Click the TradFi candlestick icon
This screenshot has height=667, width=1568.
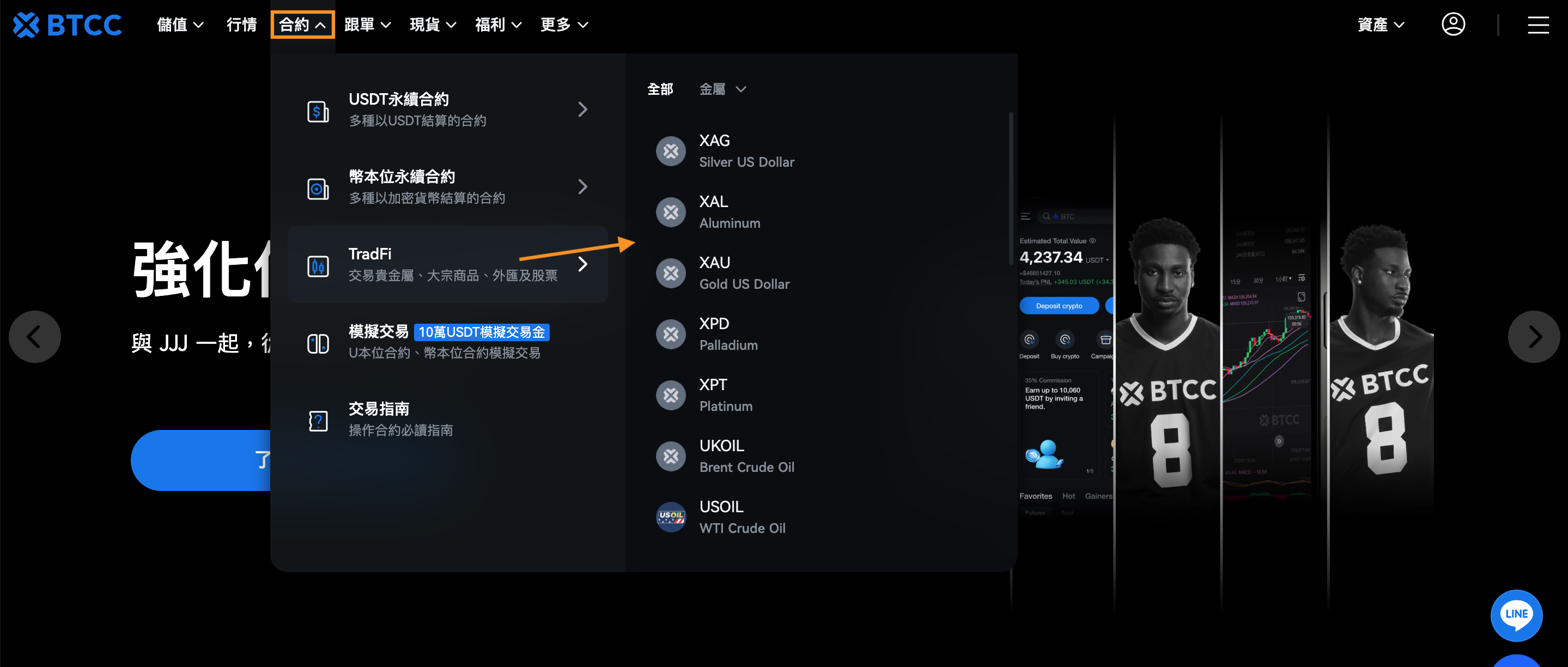tap(318, 265)
